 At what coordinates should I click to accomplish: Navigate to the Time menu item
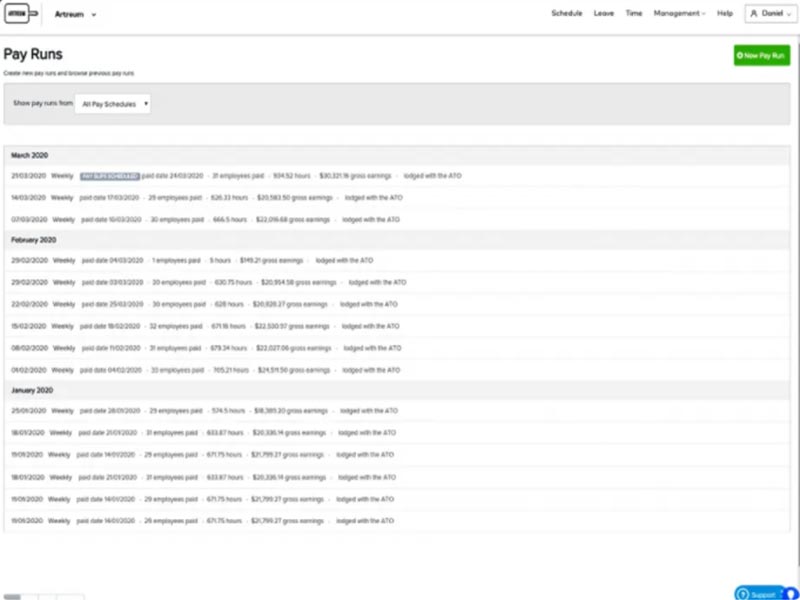[x=634, y=14]
